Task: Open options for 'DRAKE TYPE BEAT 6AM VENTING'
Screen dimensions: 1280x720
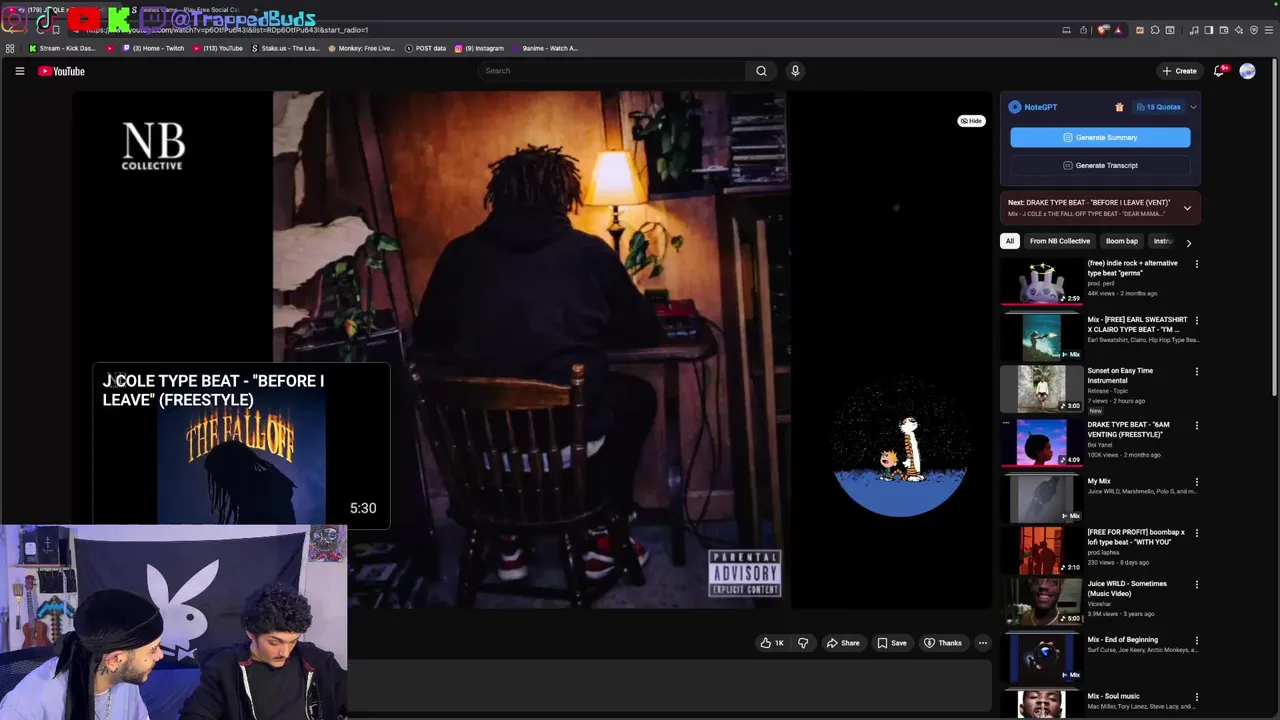Action: [x=1196, y=426]
